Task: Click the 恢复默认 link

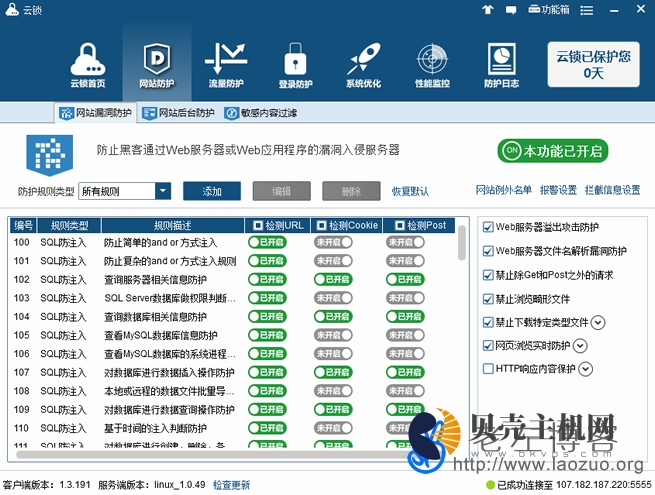Action: click(x=410, y=191)
